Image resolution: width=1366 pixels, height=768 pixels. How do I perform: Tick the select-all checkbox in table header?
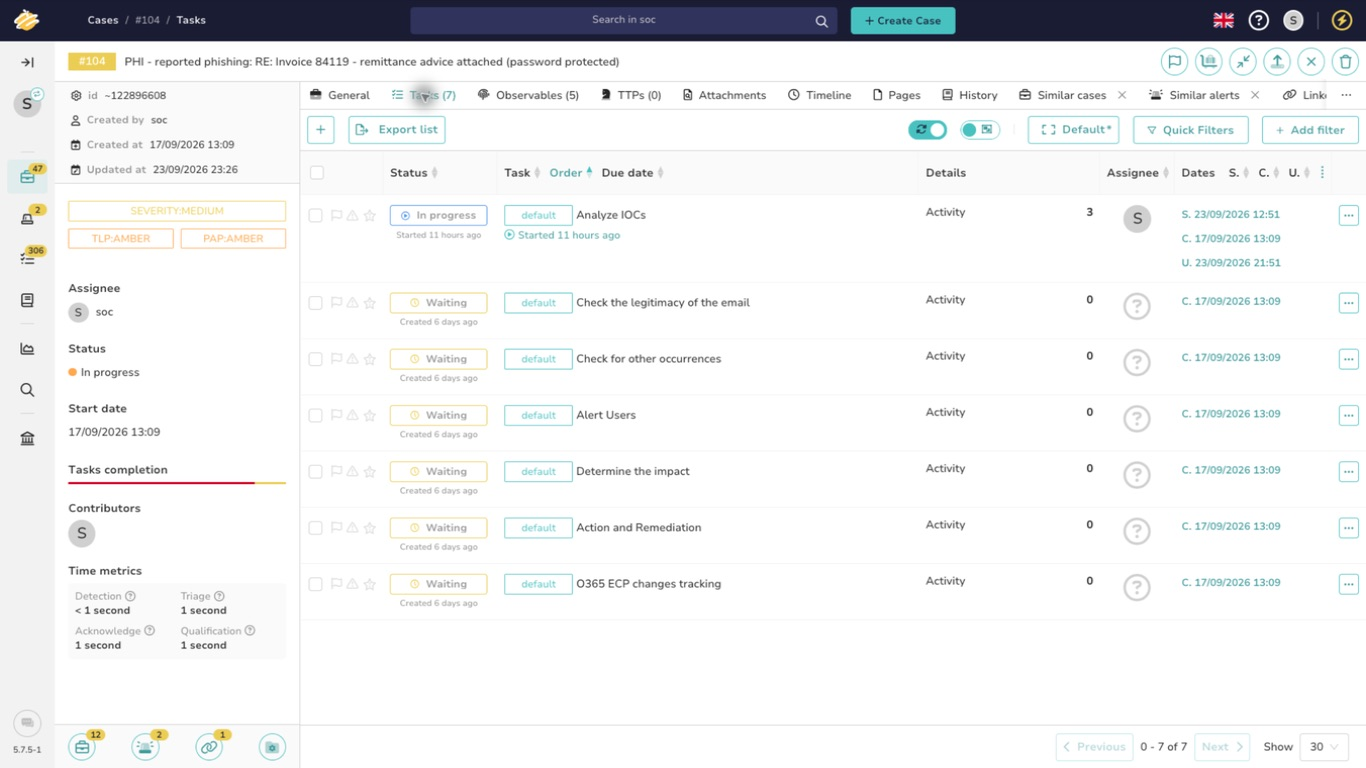[317, 173]
